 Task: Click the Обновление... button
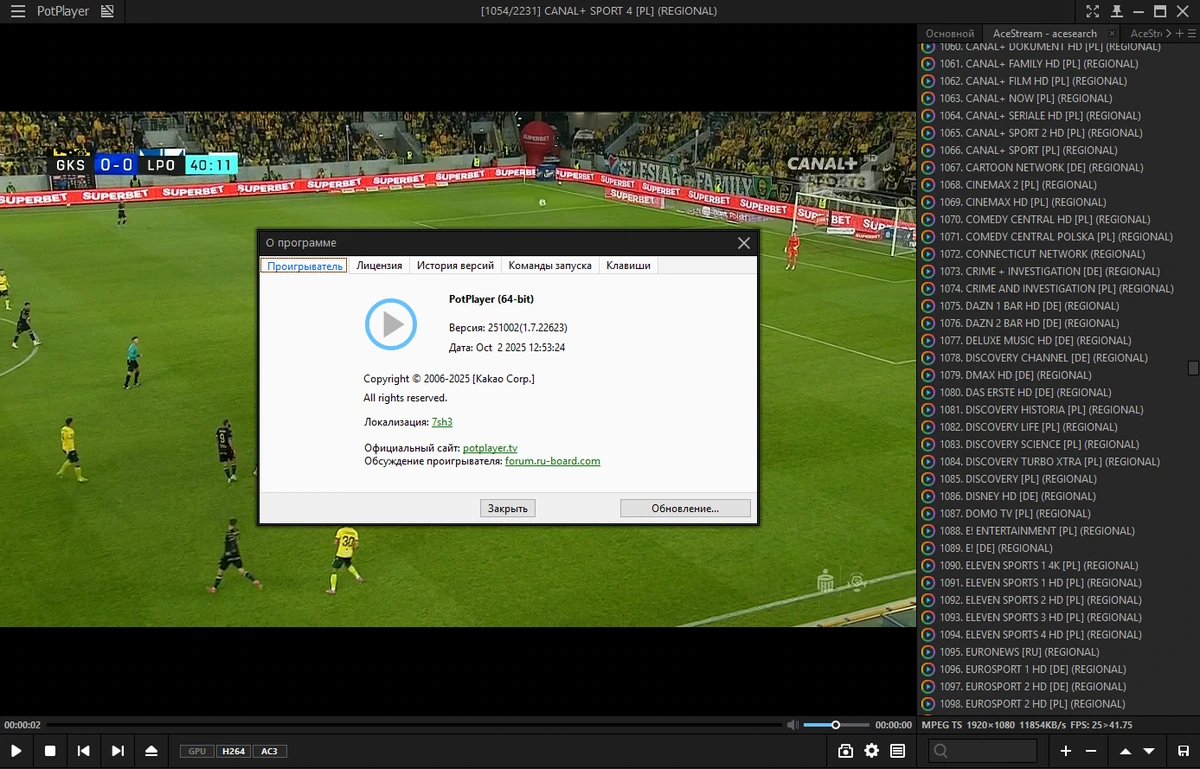(685, 508)
